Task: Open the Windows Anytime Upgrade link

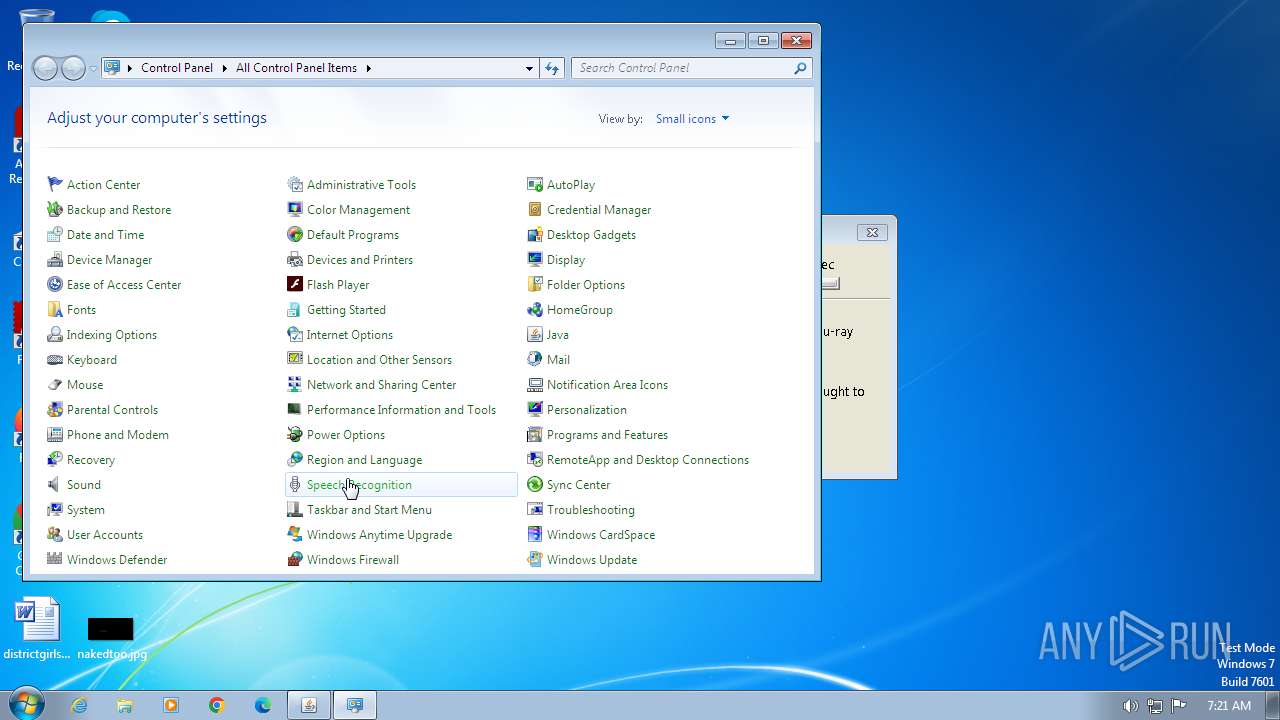Action: (379, 534)
